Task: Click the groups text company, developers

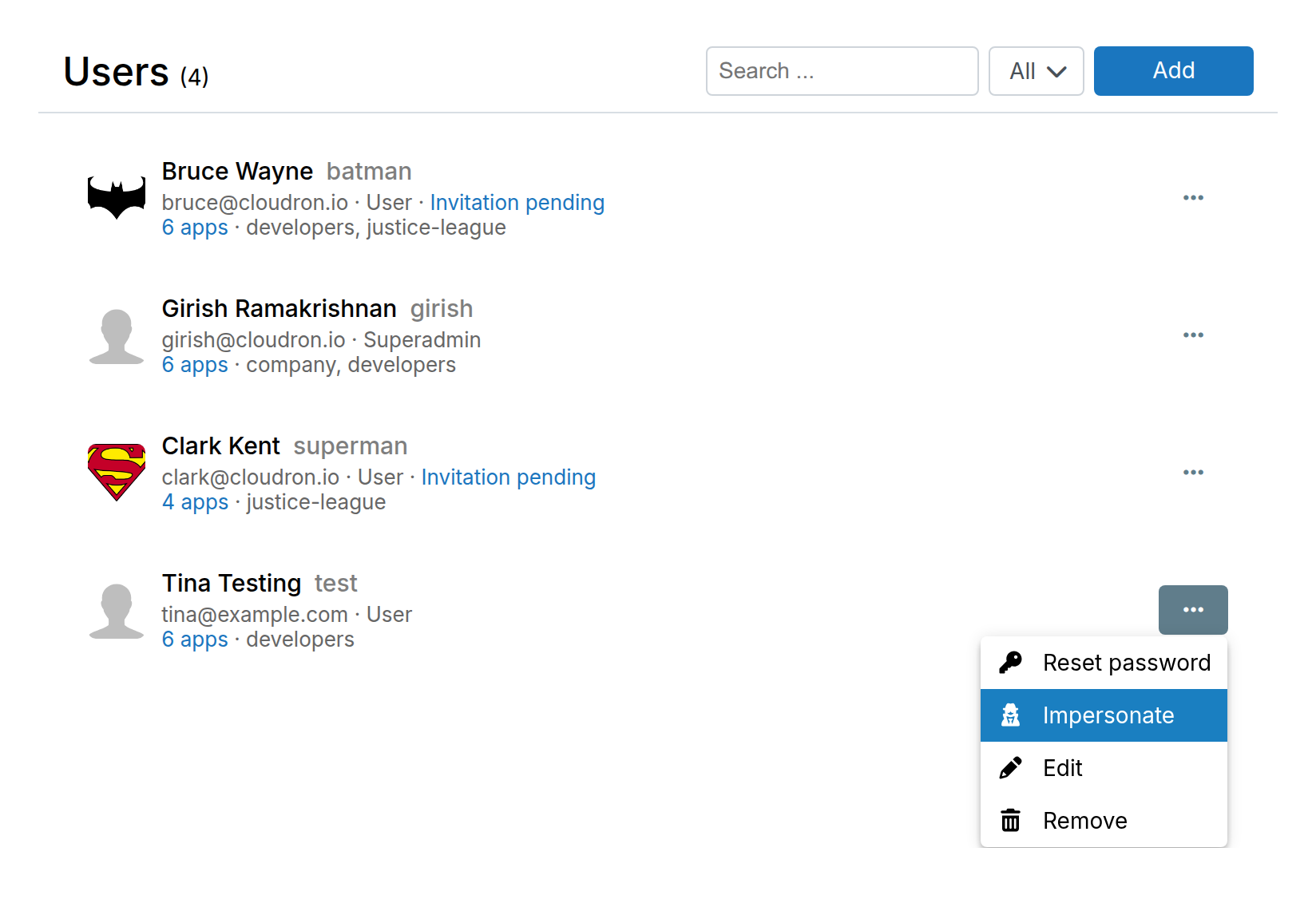Action: point(351,365)
